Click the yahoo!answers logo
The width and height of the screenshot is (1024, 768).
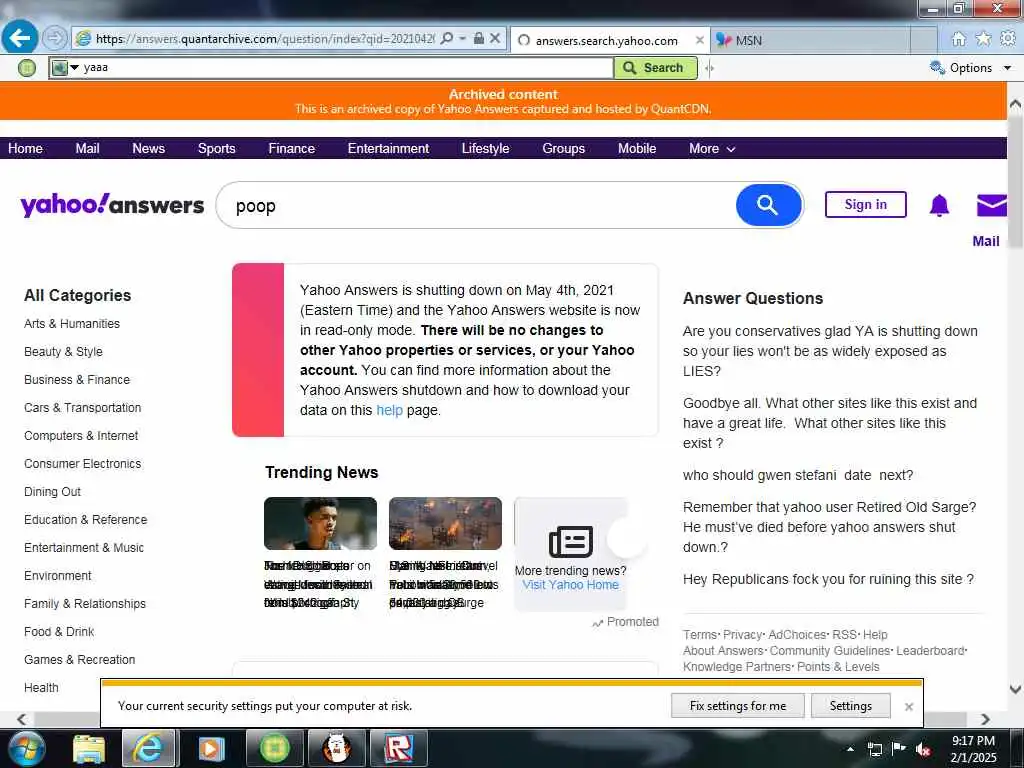click(x=112, y=205)
